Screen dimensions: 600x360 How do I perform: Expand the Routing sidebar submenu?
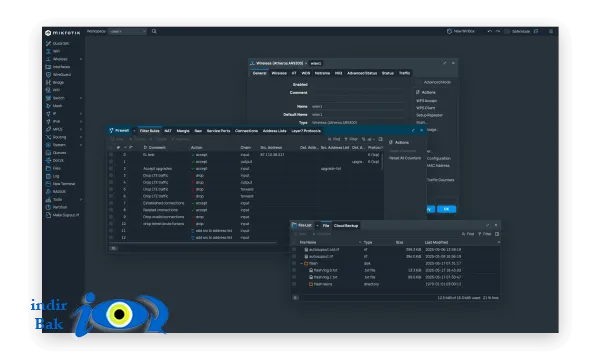(81, 137)
